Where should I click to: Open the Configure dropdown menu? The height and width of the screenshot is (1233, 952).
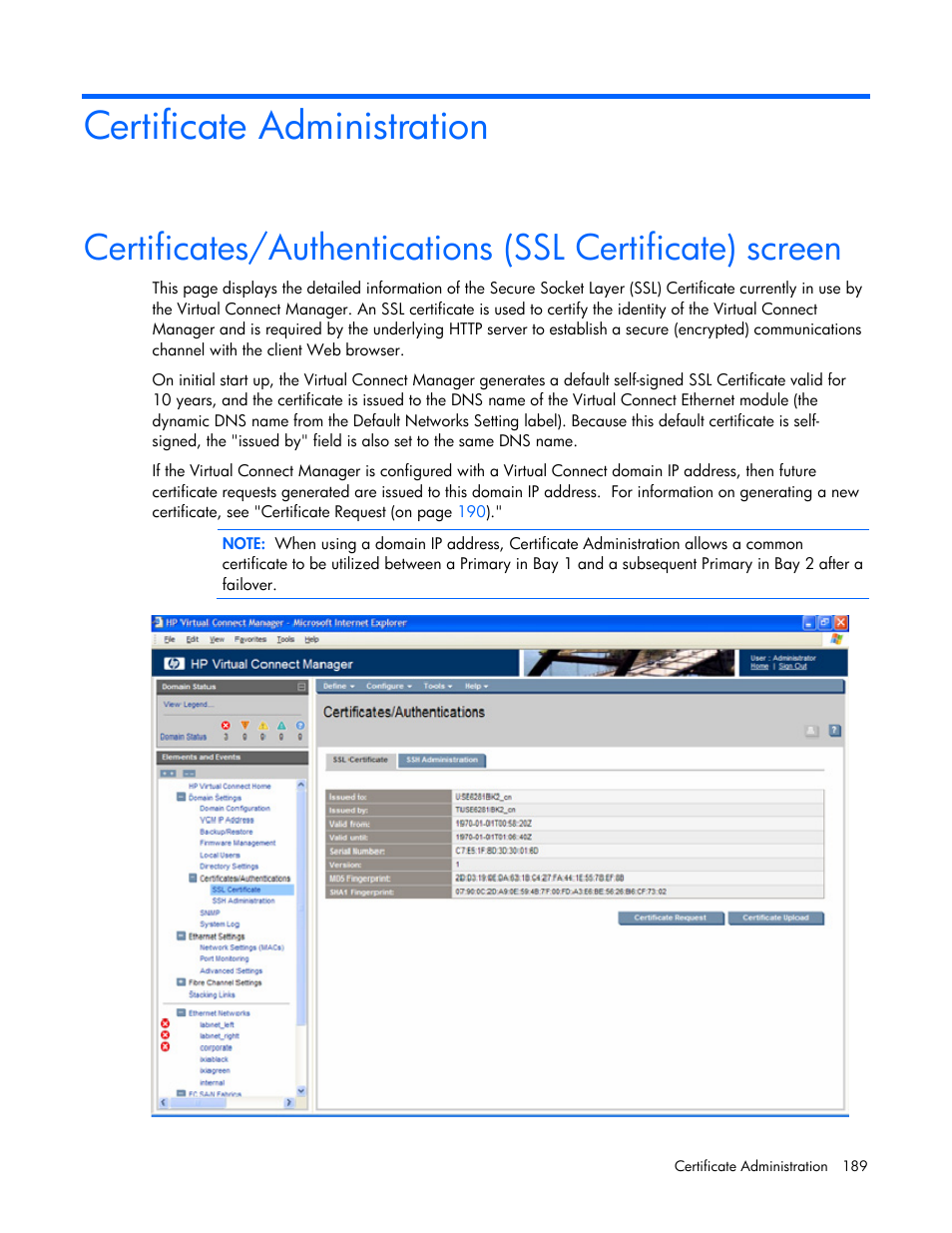(388, 686)
